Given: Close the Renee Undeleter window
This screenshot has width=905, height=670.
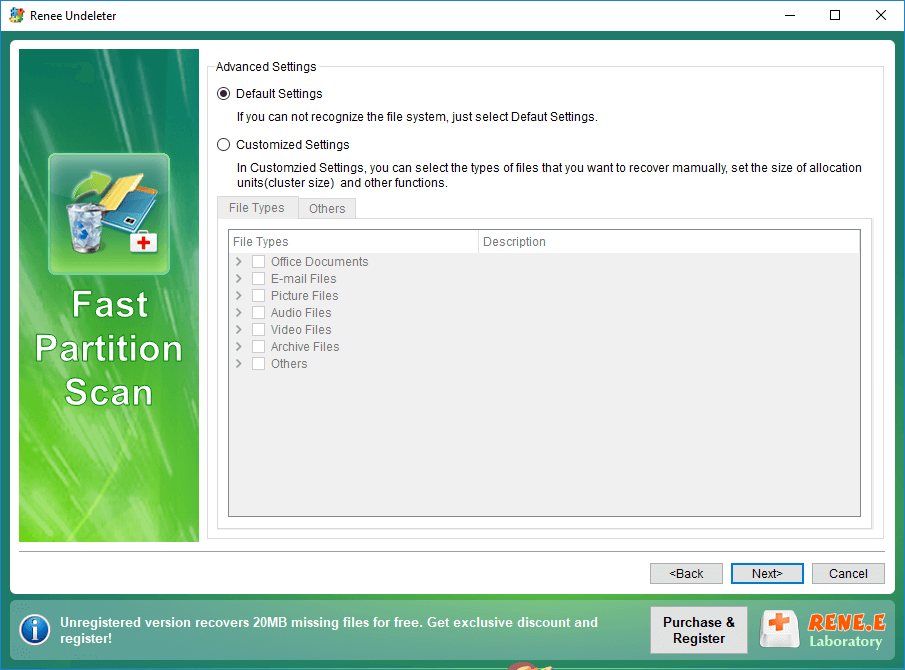Looking at the screenshot, I should click(x=880, y=16).
